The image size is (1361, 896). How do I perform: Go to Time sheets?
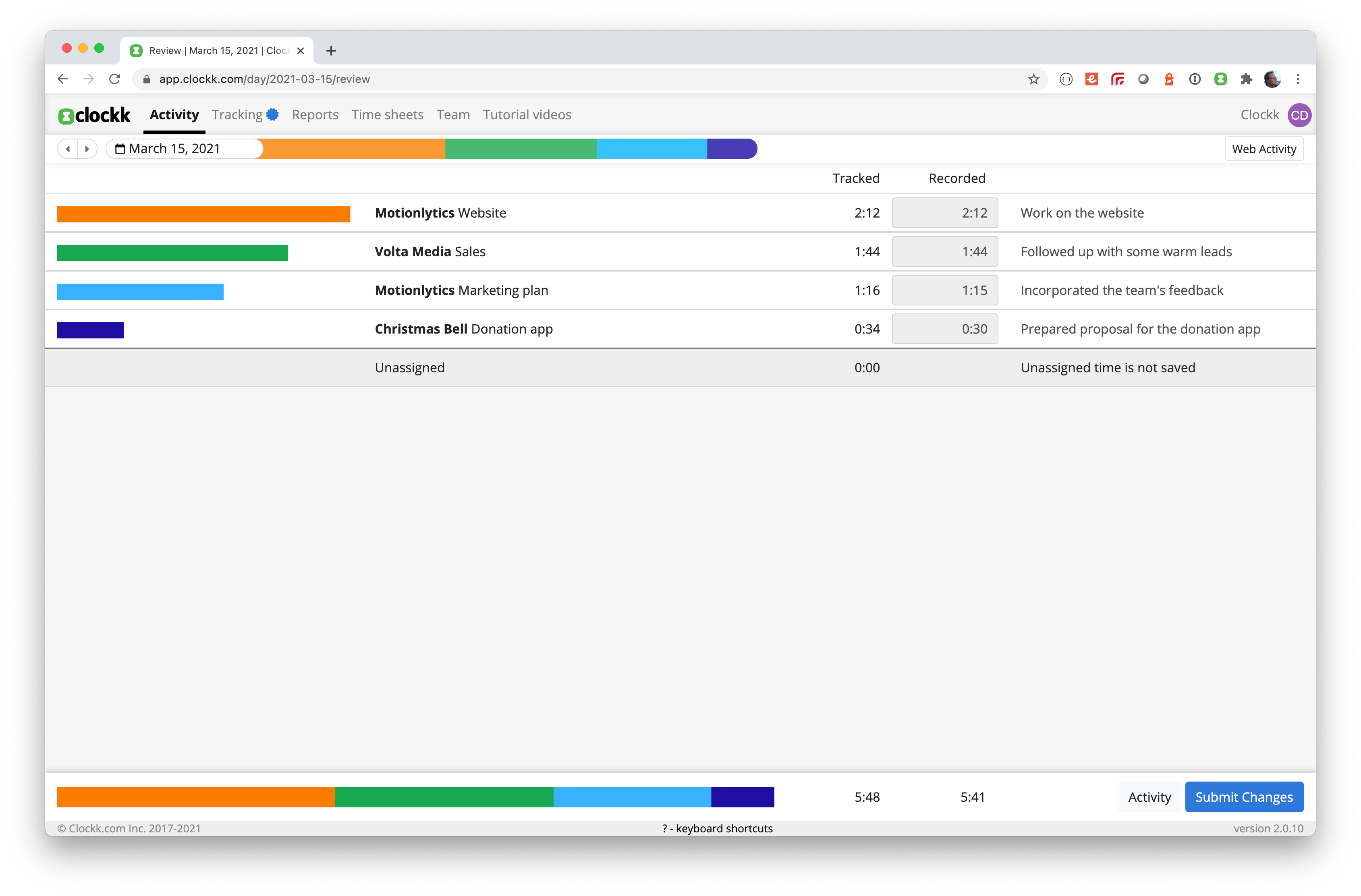pyautogui.click(x=387, y=114)
